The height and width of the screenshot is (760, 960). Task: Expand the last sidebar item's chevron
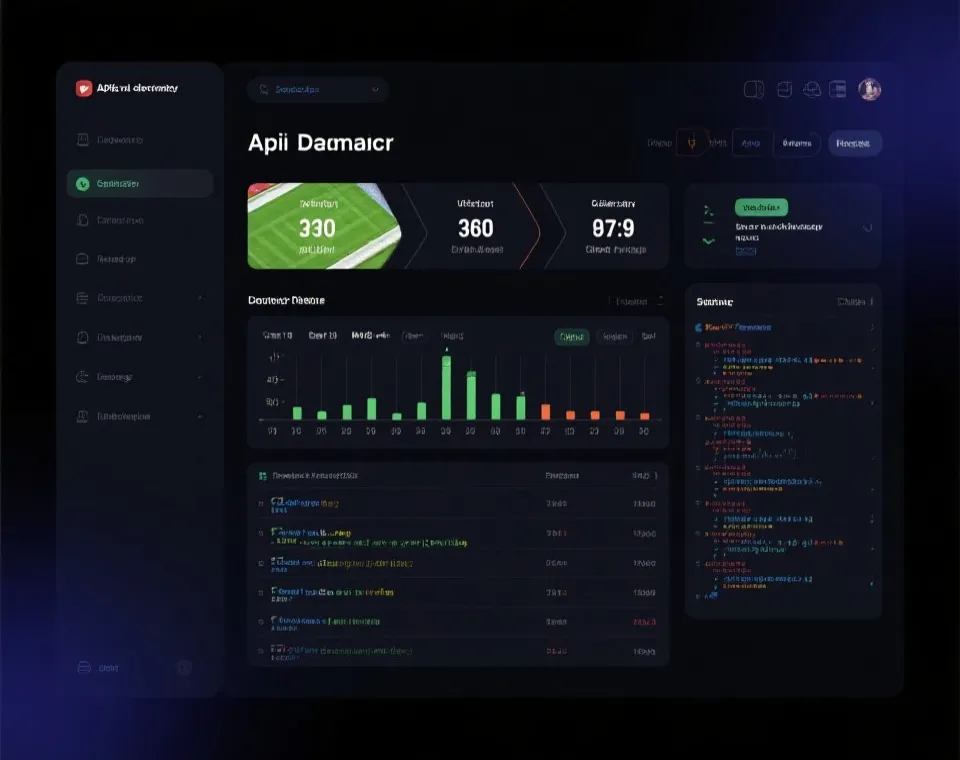200,416
